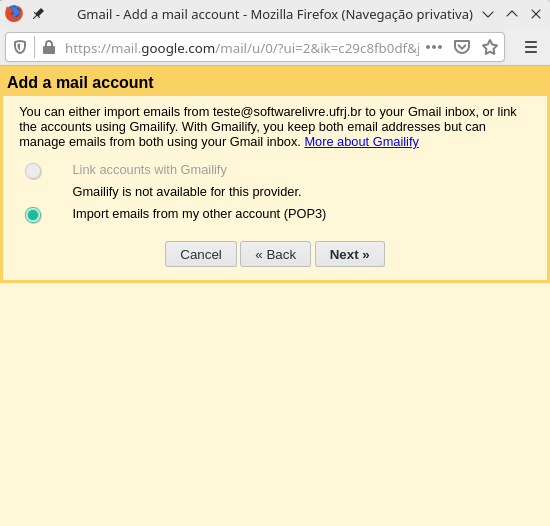This screenshot has width=550, height=526.
Task: Click the pin icon in the title bar
Action: [x=38, y=14]
